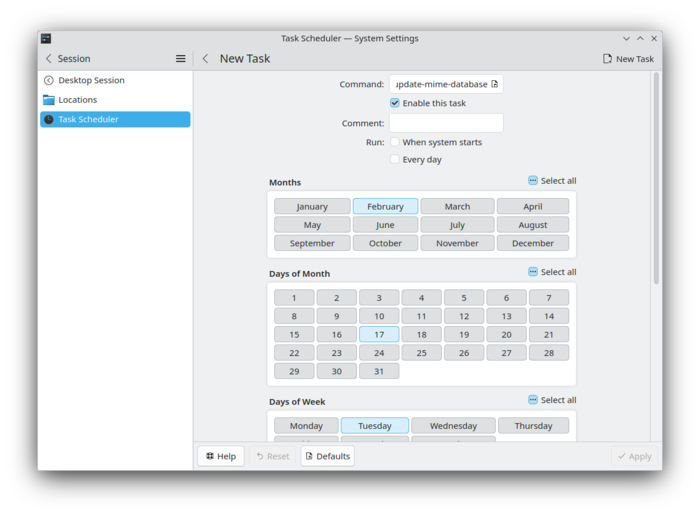
Task: Click the back arrow next to New Task heading
Action: point(205,58)
